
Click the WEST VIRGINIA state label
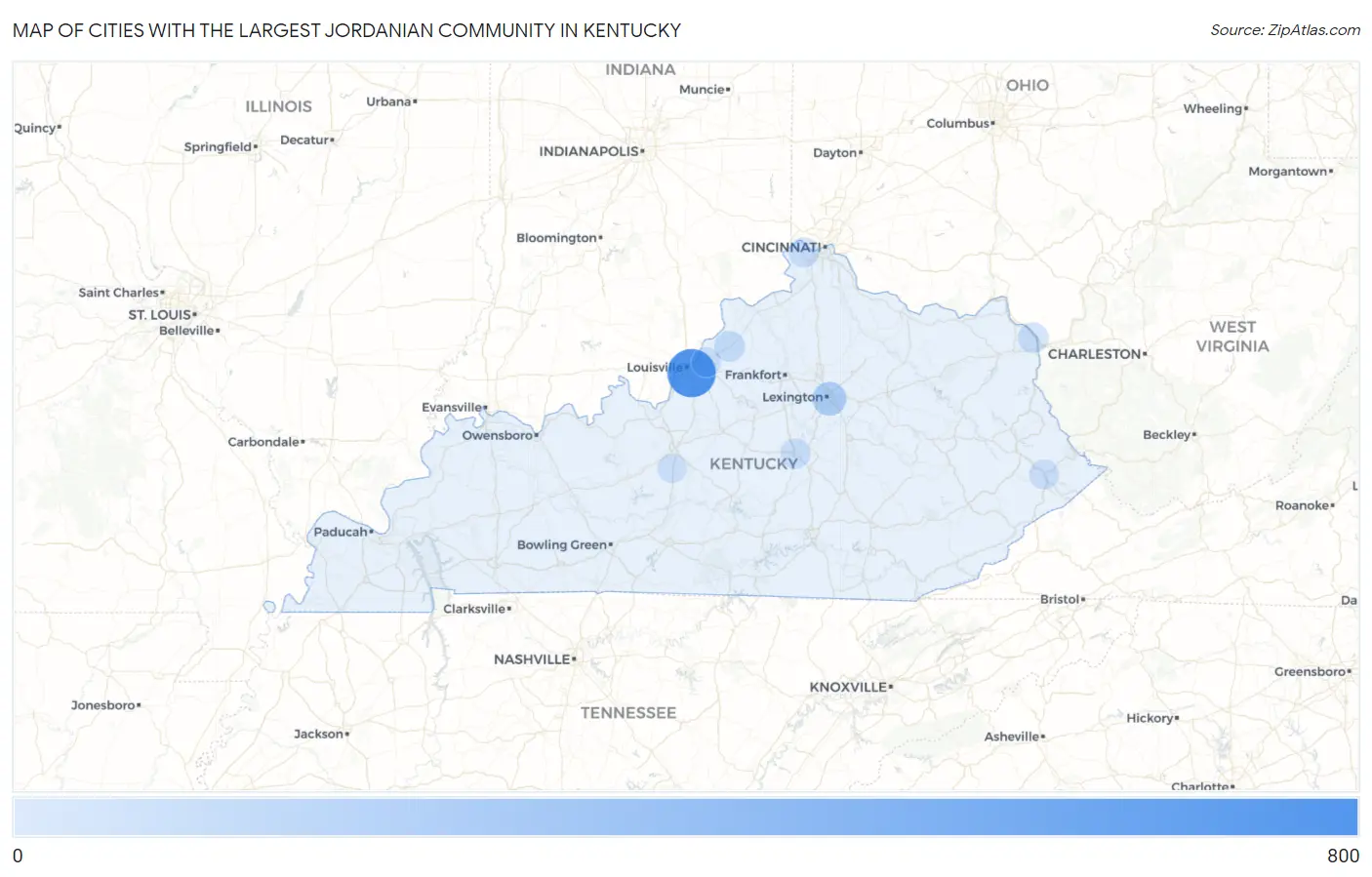pyautogui.click(x=1232, y=337)
